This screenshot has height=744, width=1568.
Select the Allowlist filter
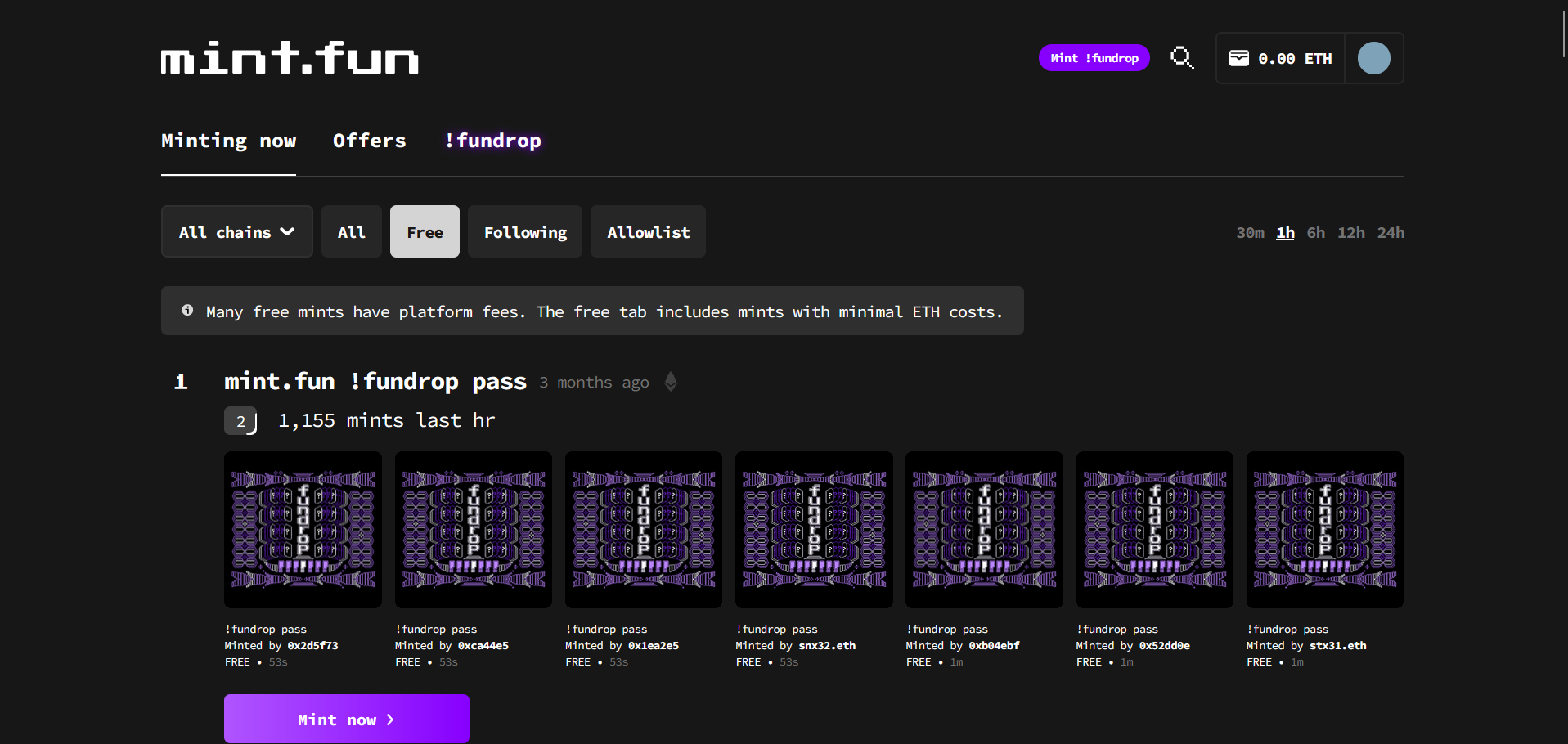tap(648, 231)
